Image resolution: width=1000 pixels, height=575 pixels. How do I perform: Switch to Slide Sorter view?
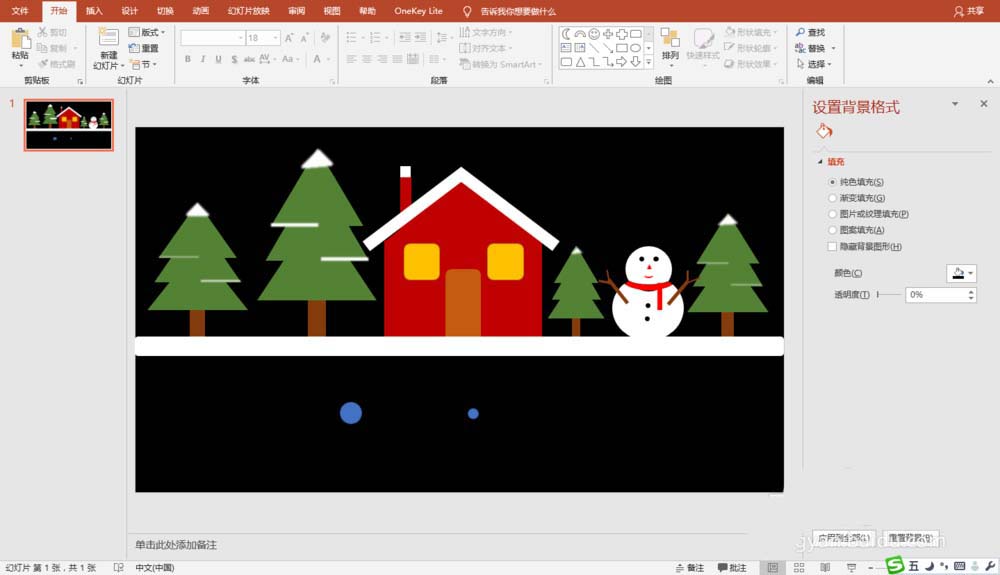799,567
